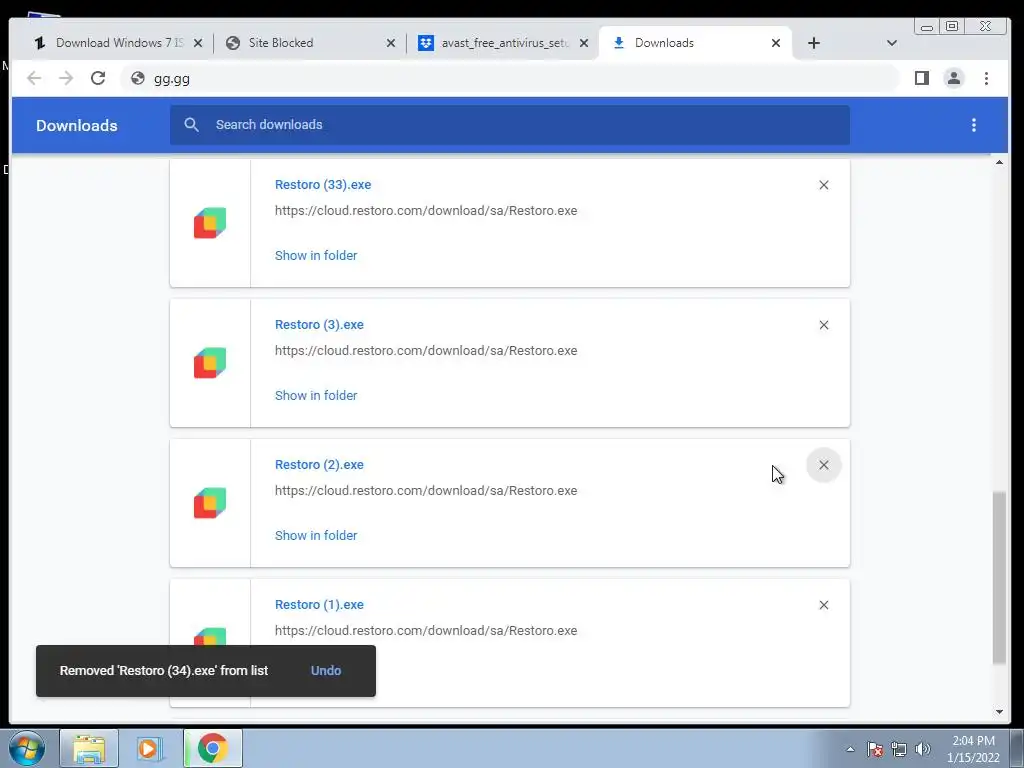Image resolution: width=1024 pixels, height=768 pixels.
Task: Remove Restoro (3).exe from the list
Action: click(824, 325)
